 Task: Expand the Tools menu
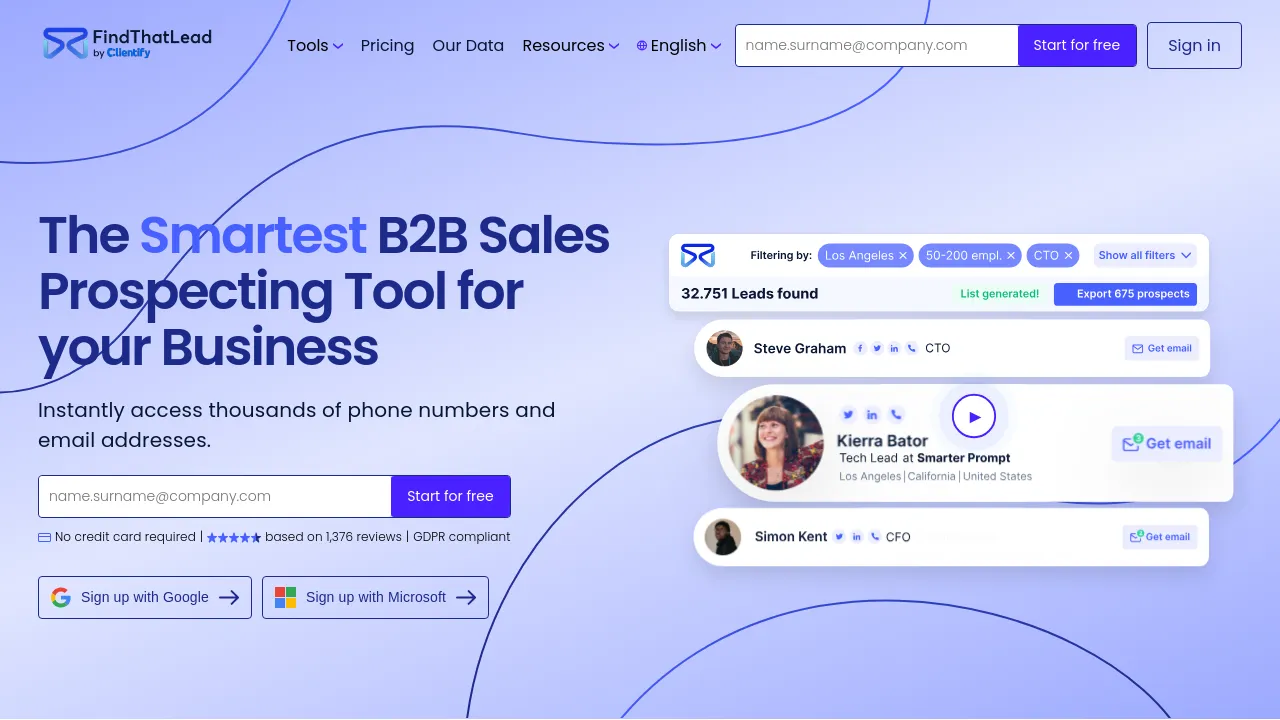coord(315,46)
